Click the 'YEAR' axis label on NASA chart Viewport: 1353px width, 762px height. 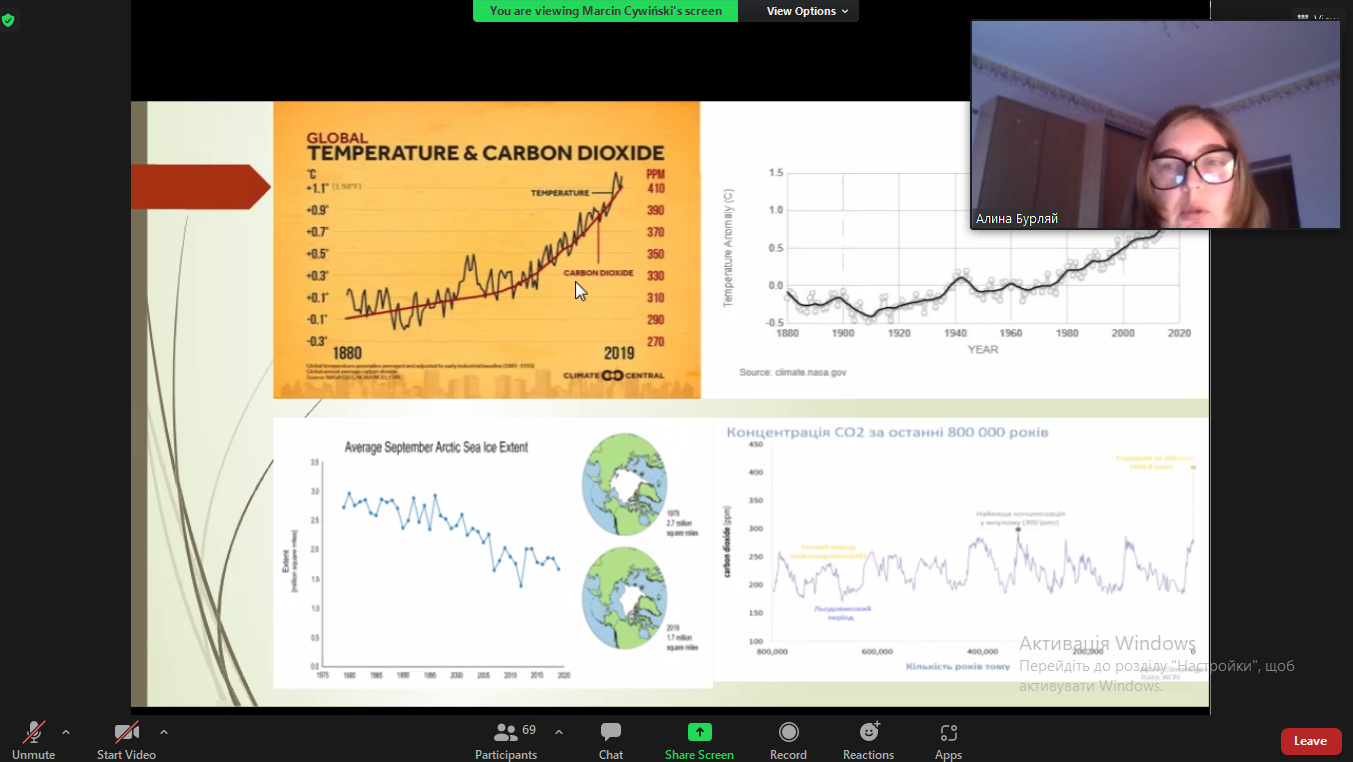pos(982,349)
